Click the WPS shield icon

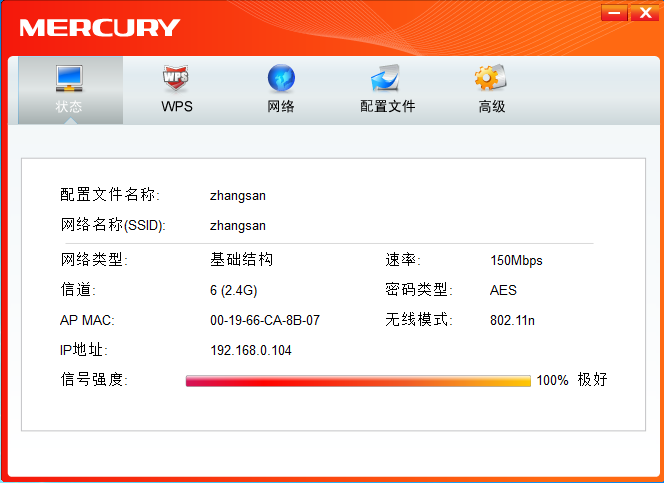pos(176,78)
